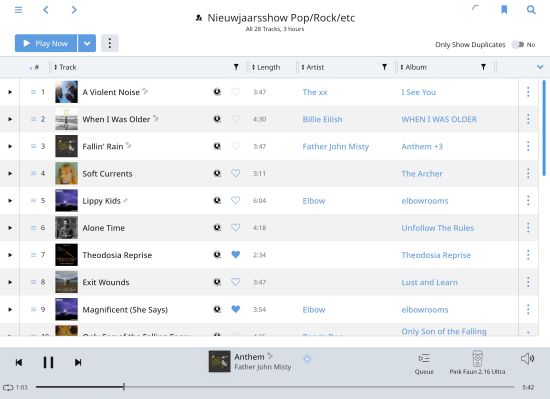Expand the column options chevron at right
The width and height of the screenshot is (550, 399).
(540, 67)
